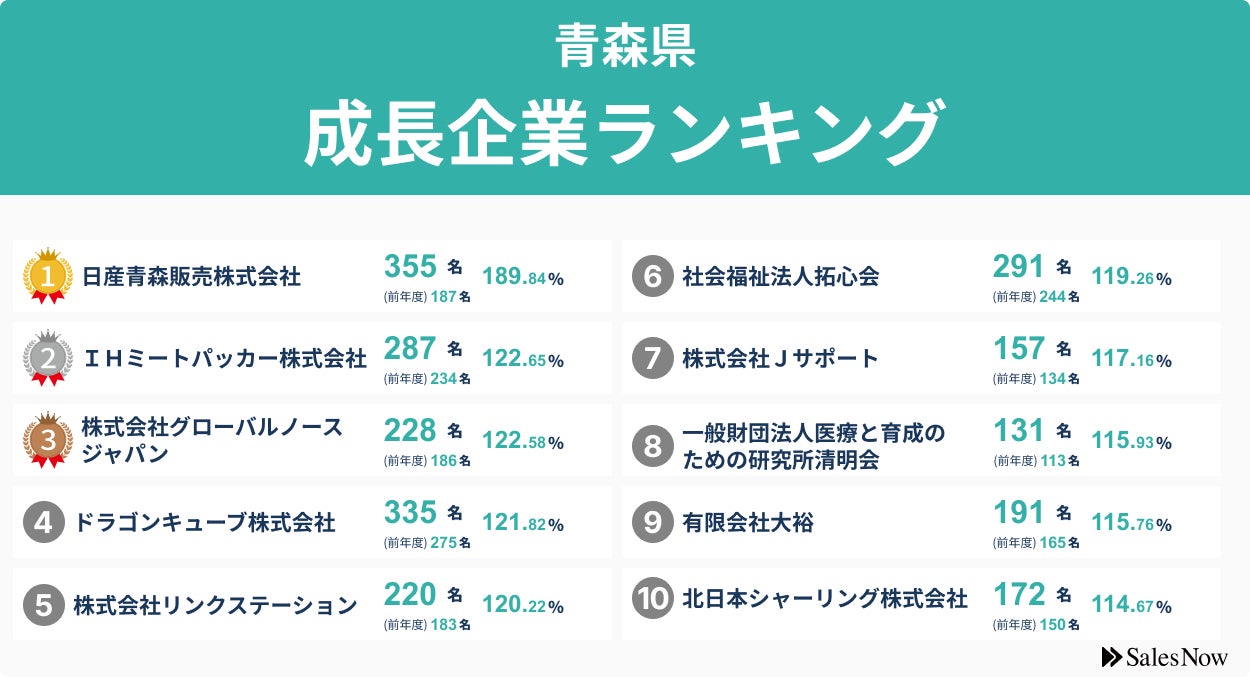Viewport: 1250px width, 677px height.
Task: Click the SalesNow logo
Action: pyautogui.click(x=1164, y=657)
